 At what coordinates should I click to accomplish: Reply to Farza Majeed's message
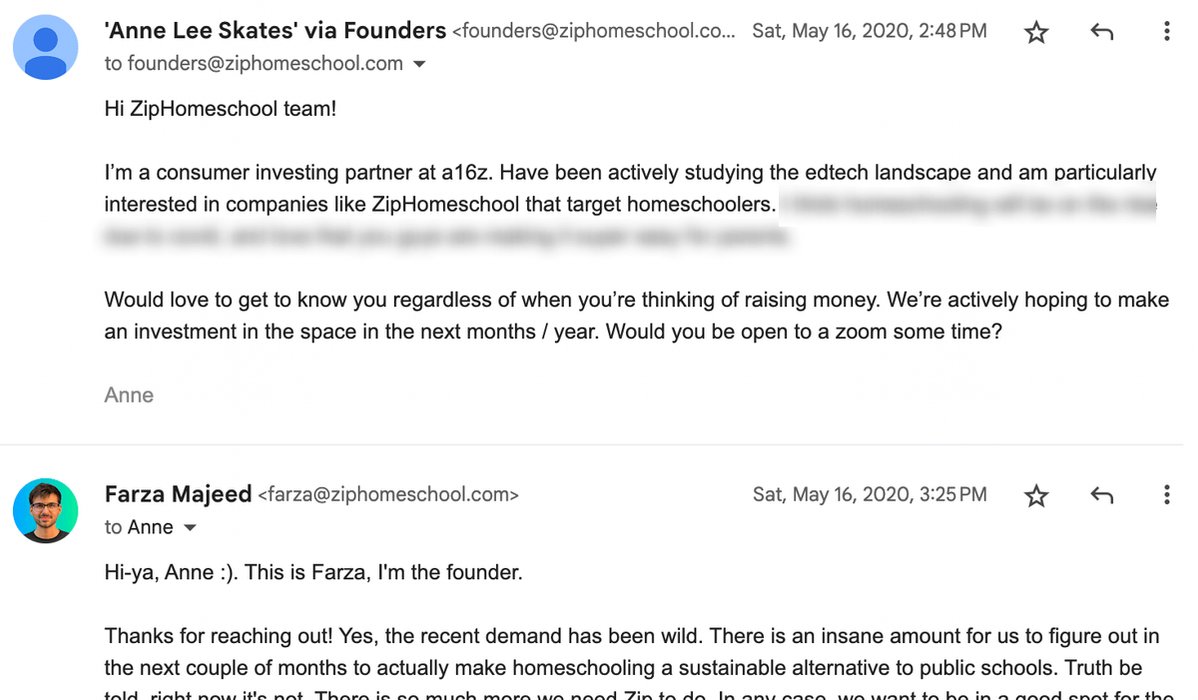pyautogui.click(x=1102, y=495)
